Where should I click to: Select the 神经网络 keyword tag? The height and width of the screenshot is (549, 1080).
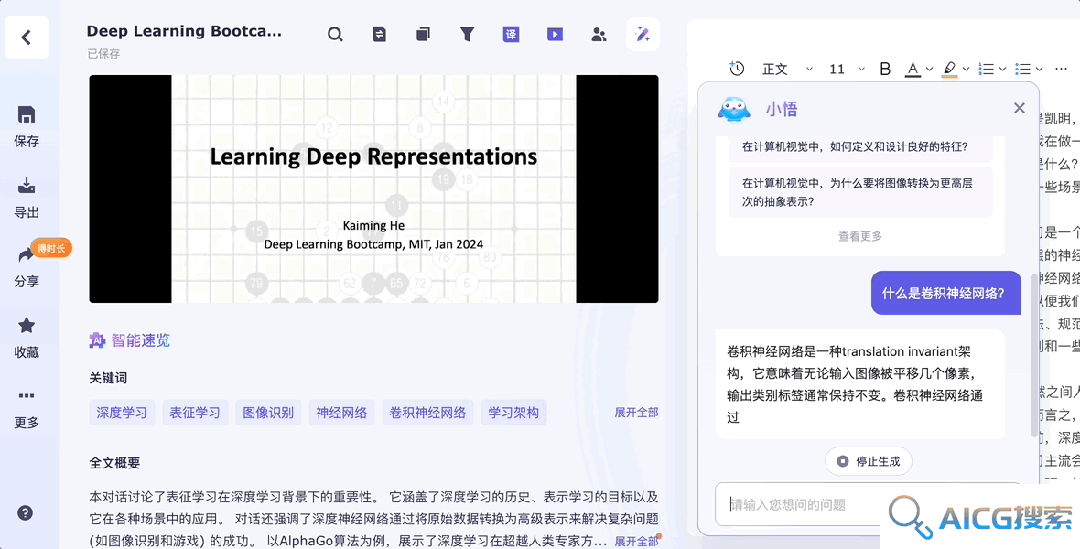342,413
